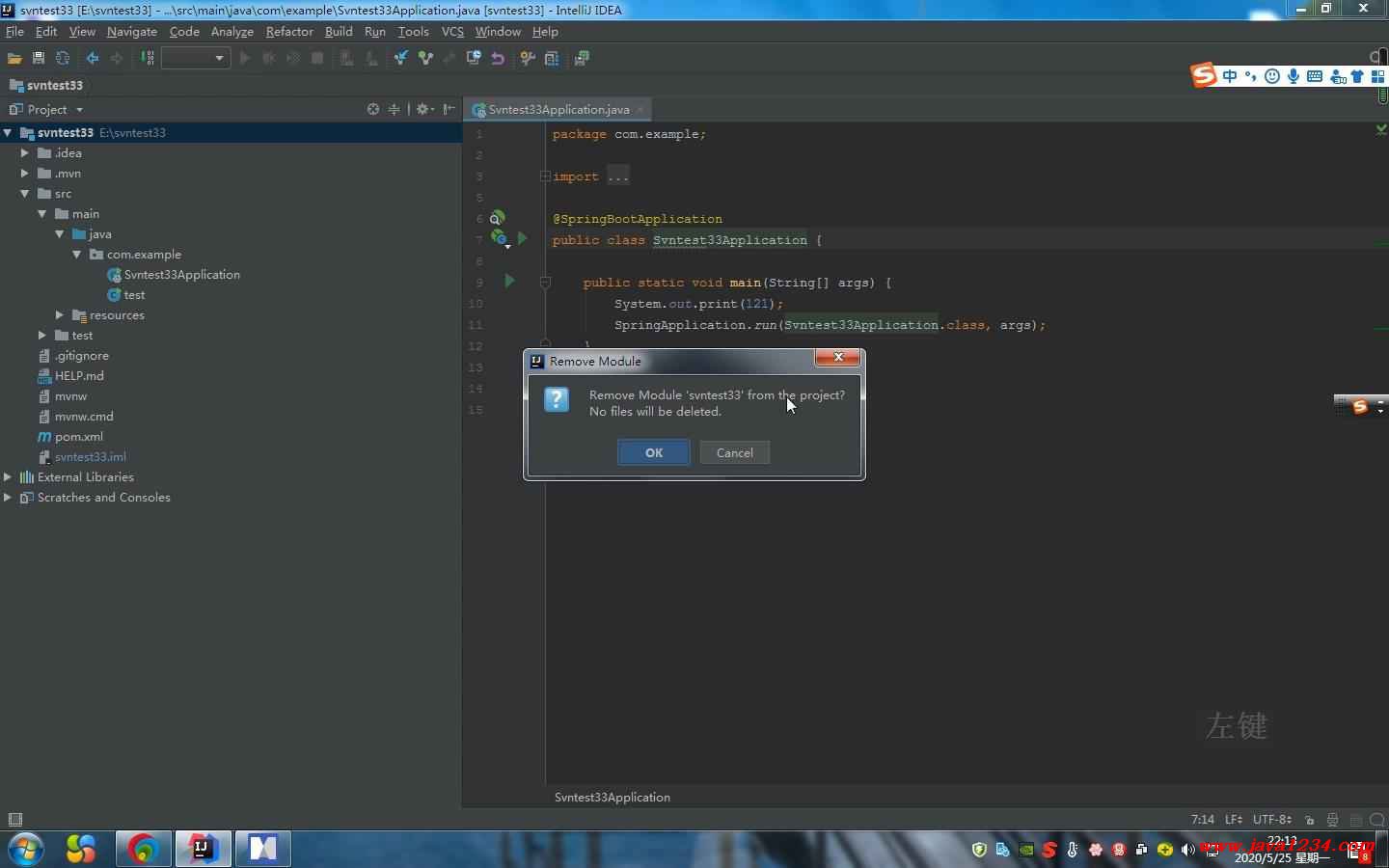
Task: Click the VCS Commit icon
Action: [x=424, y=58]
